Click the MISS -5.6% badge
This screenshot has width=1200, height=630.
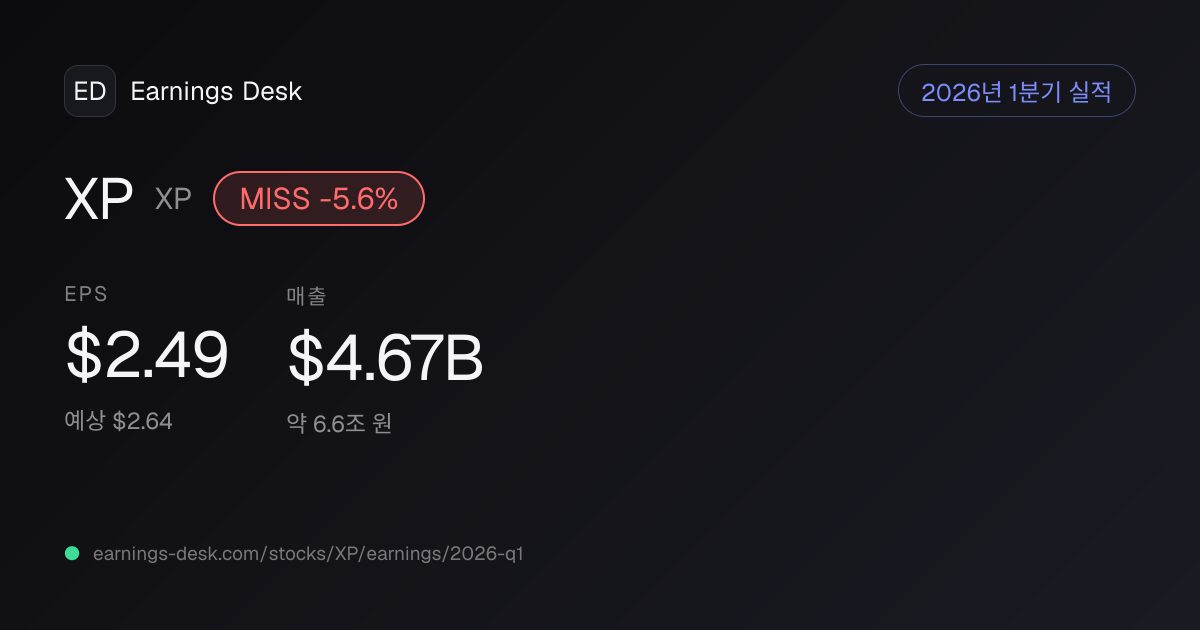point(319,198)
